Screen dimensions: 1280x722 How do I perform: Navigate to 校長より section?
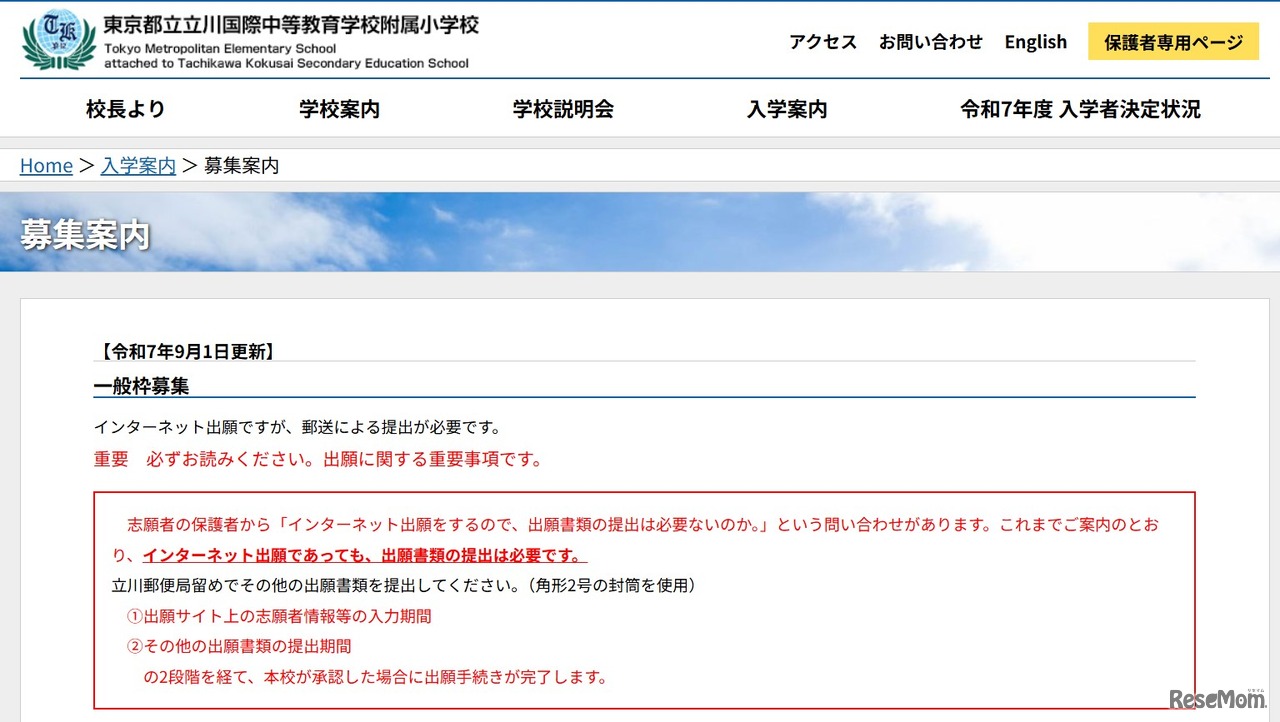[125, 110]
